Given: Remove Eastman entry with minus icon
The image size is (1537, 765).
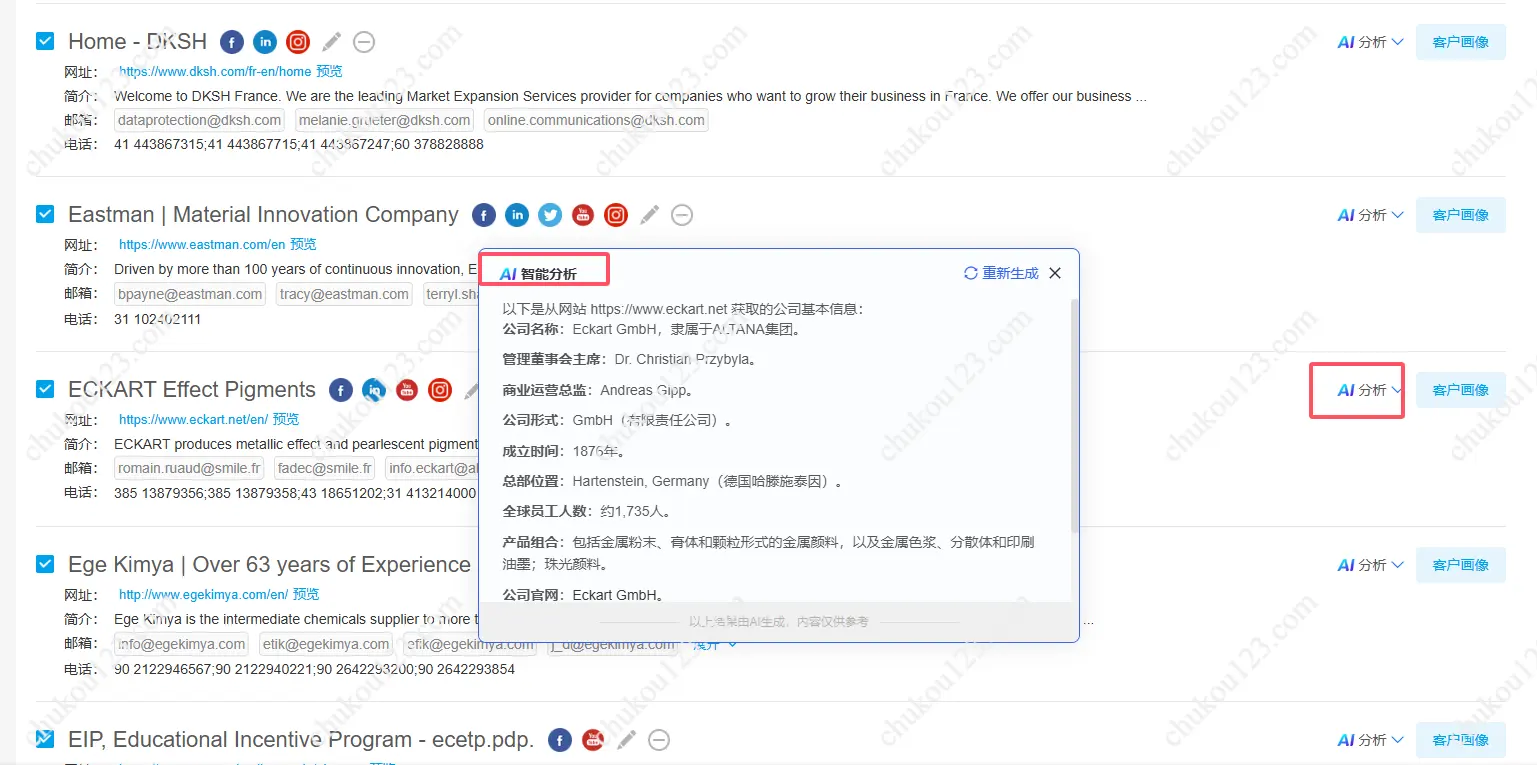Looking at the screenshot, I should [682, 215].
